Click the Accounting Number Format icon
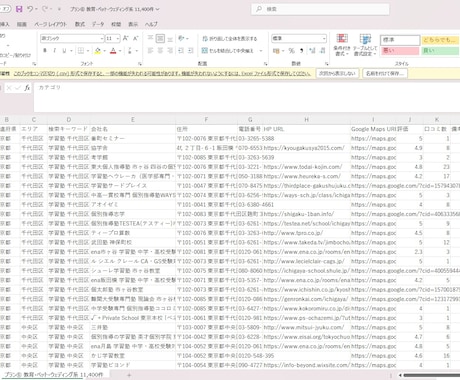This screenshot has height=380, width=460. [276, 51]
